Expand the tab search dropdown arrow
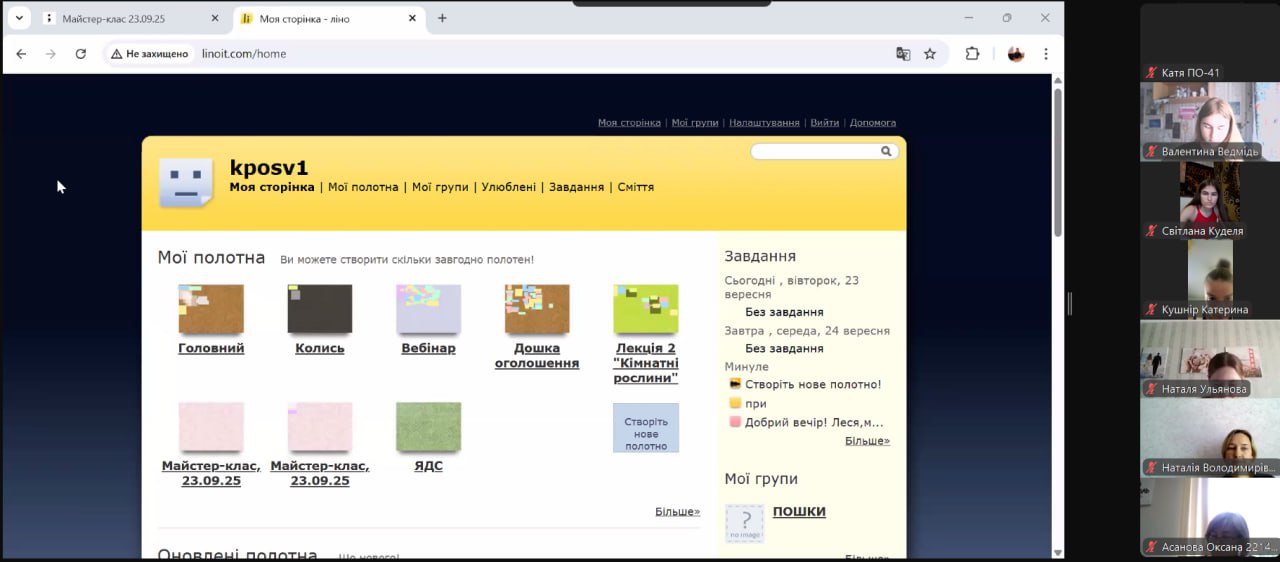Screen dimensions: 1280x562 [x=18, y=18]
